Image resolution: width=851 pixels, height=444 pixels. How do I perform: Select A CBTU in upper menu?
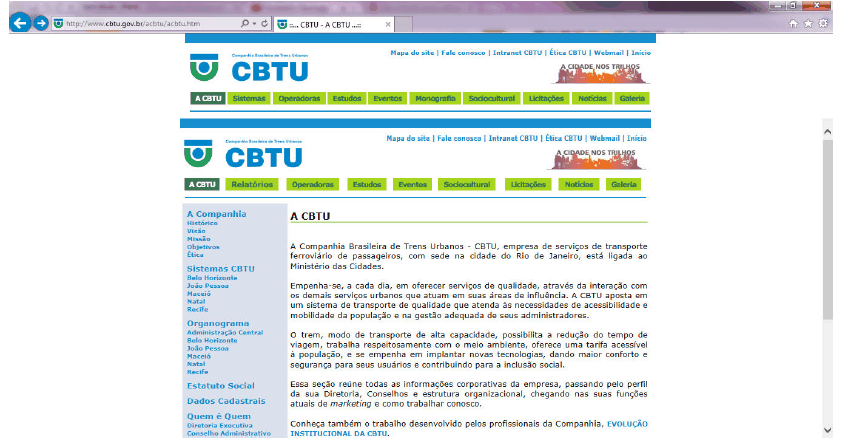(208, 98)
